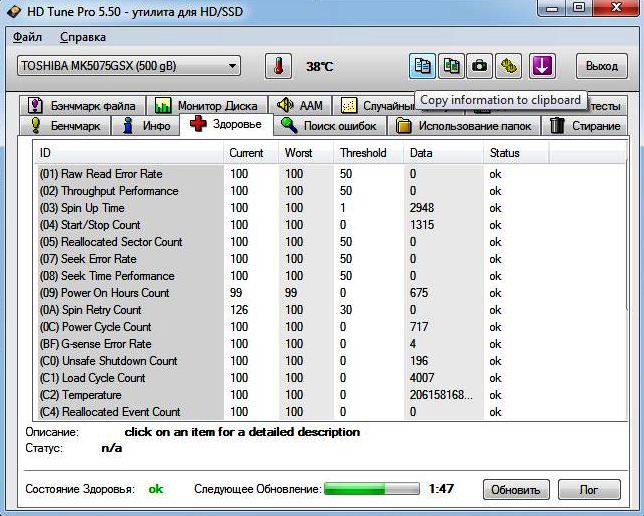Select the (BF) G-sense Error Rate row
This screenshot has width=644, height=516.
point(331,344)
